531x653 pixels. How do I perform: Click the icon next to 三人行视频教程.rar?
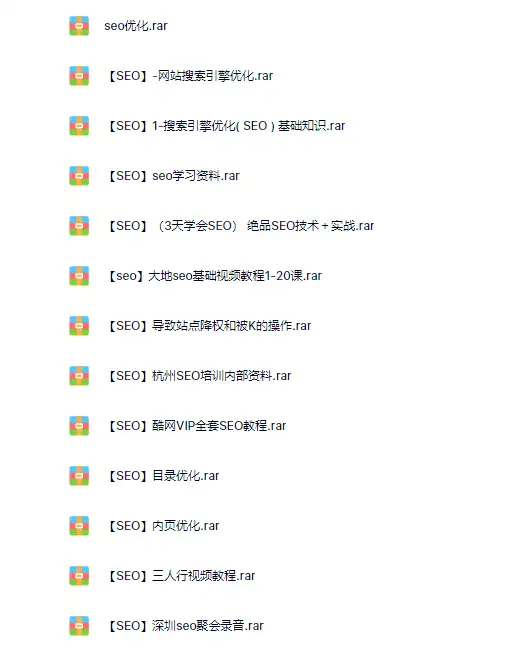click(x=79, y=576)
